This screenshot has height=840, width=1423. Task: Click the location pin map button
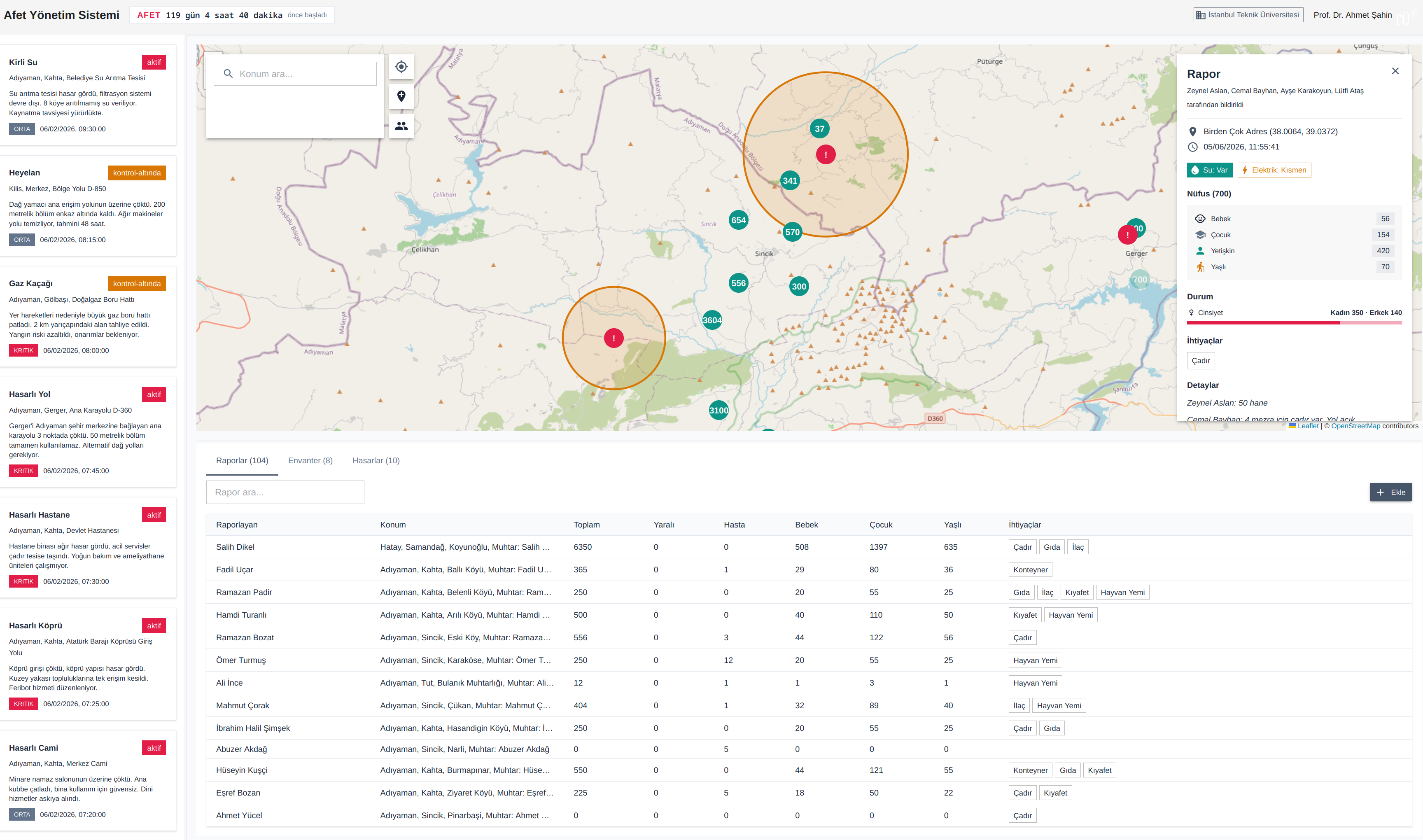point(401,96)
